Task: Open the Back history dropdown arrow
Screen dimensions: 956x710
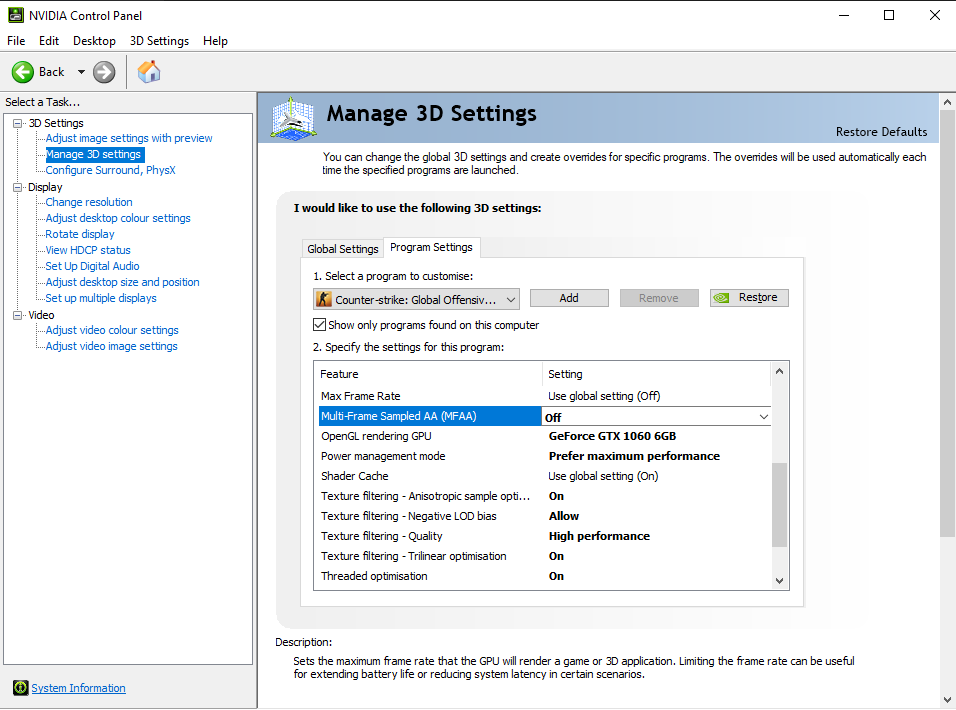Action: coord(81,72)
